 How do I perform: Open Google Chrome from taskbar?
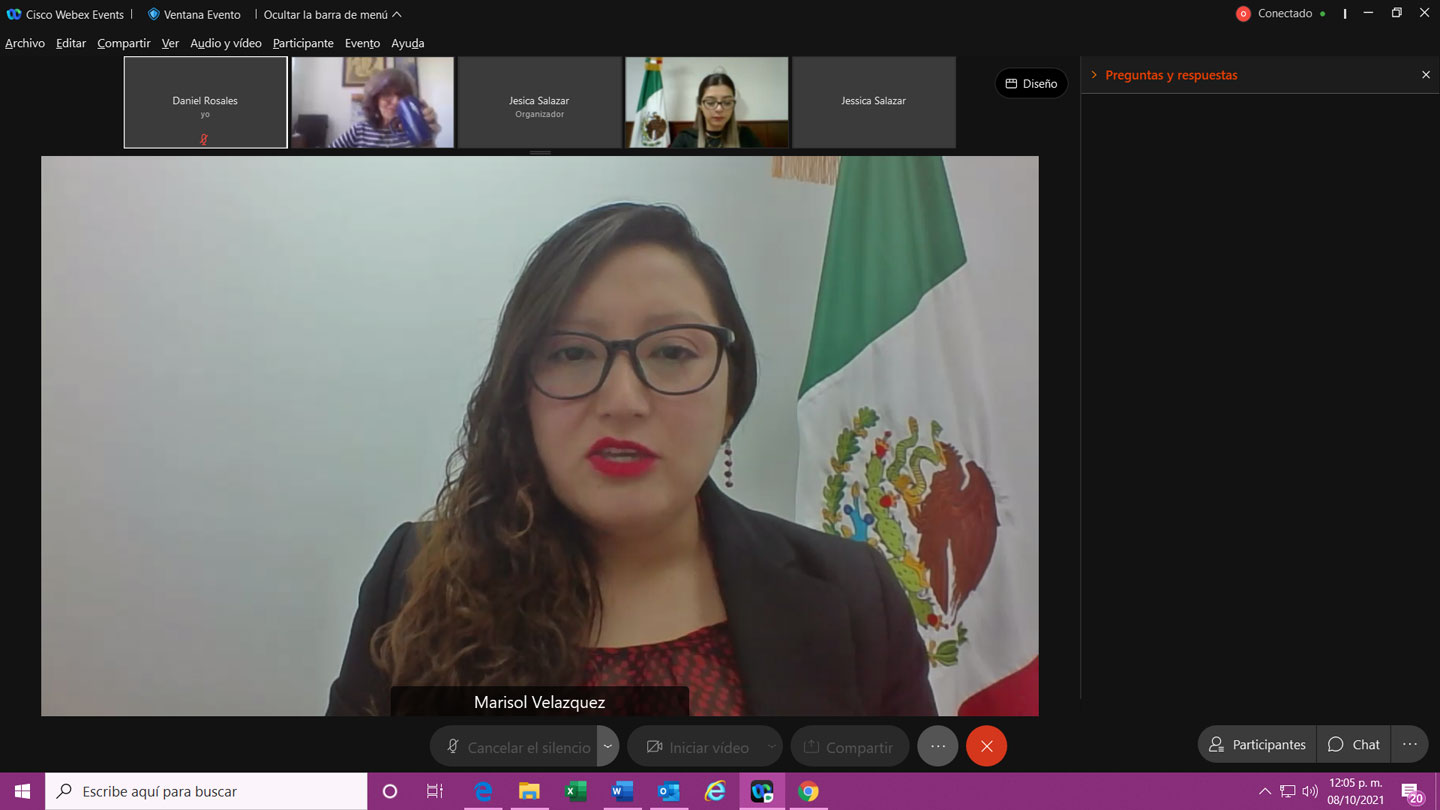coord(808,791)
